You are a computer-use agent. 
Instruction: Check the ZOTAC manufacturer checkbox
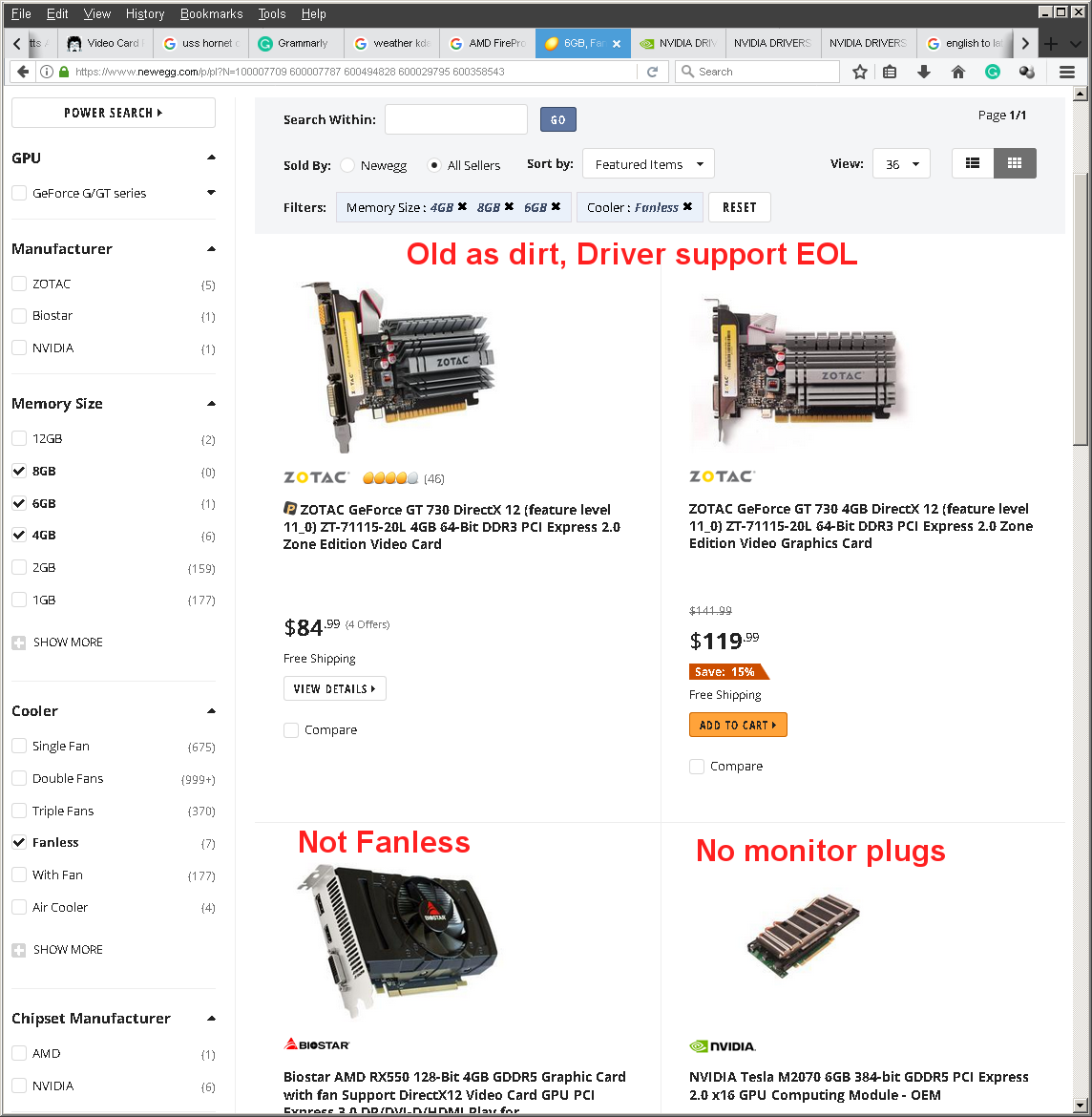point(19,284)
